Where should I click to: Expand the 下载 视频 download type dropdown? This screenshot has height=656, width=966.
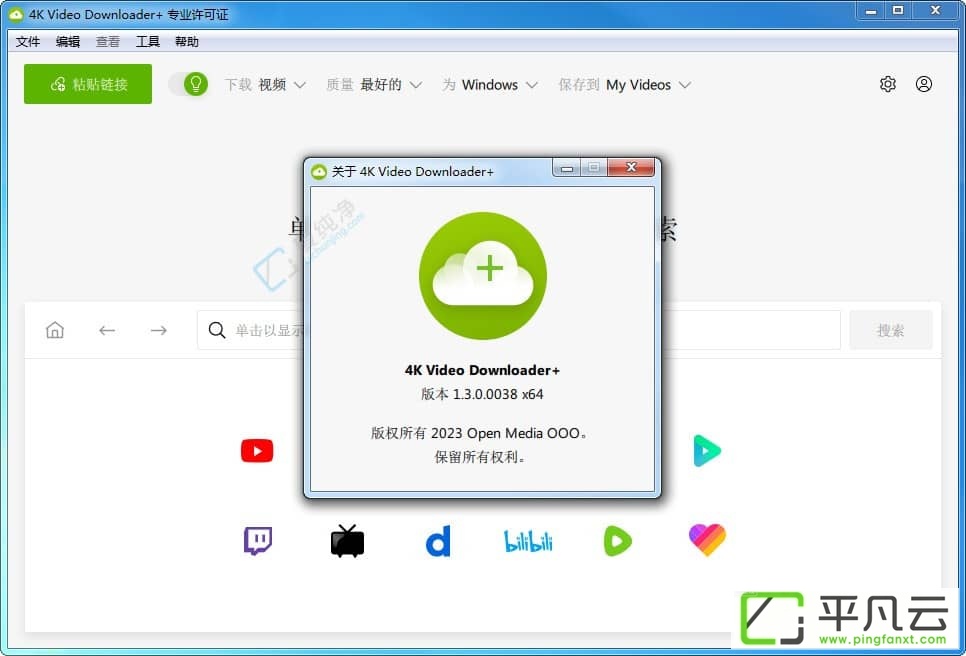click(265, 84)
